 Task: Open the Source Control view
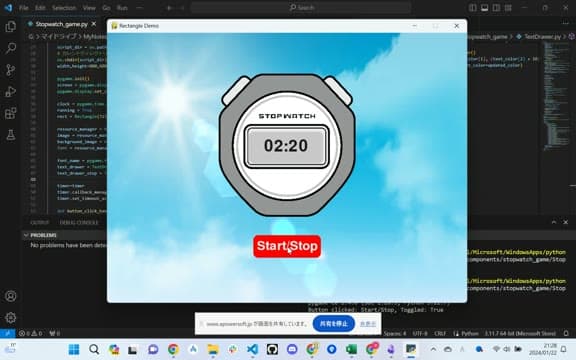[x=11, y=70]
